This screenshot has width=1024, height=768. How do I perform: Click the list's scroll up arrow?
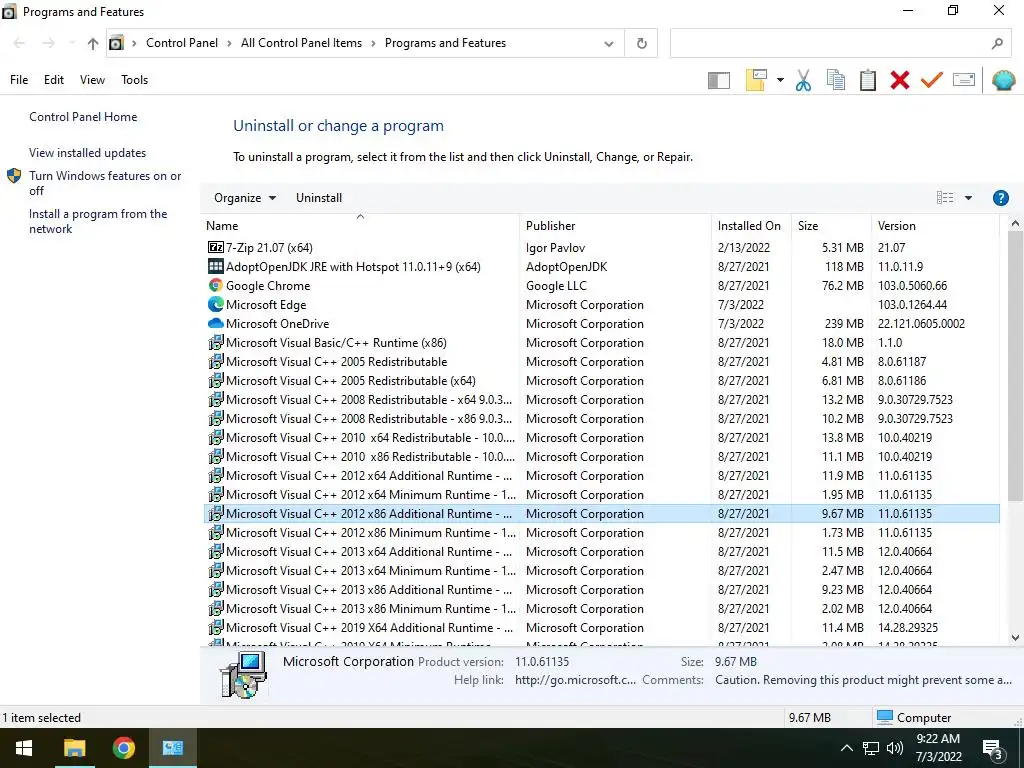click(1015, 223)
